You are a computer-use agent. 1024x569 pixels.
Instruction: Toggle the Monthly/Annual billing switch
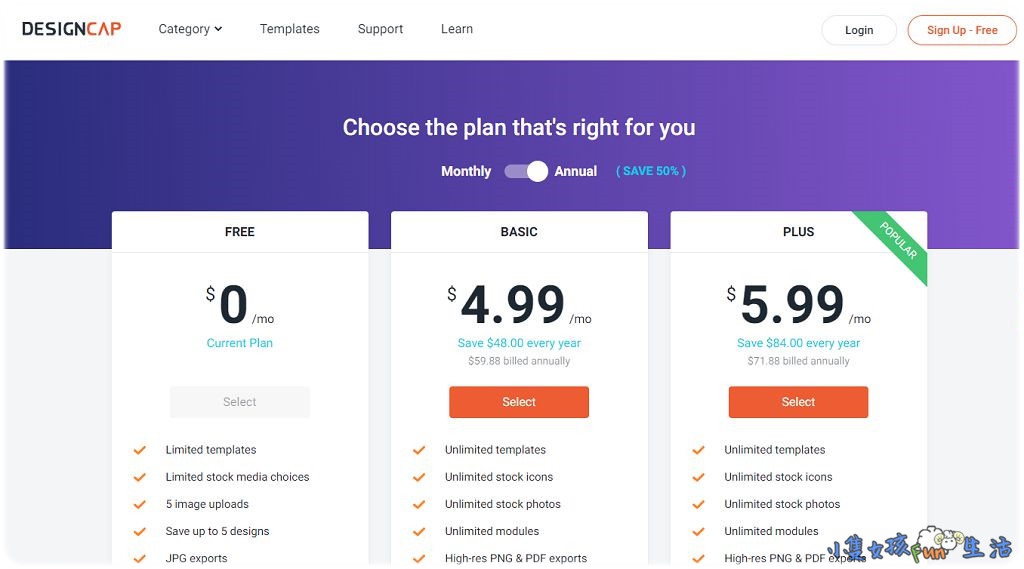click(x=526, y=171)
